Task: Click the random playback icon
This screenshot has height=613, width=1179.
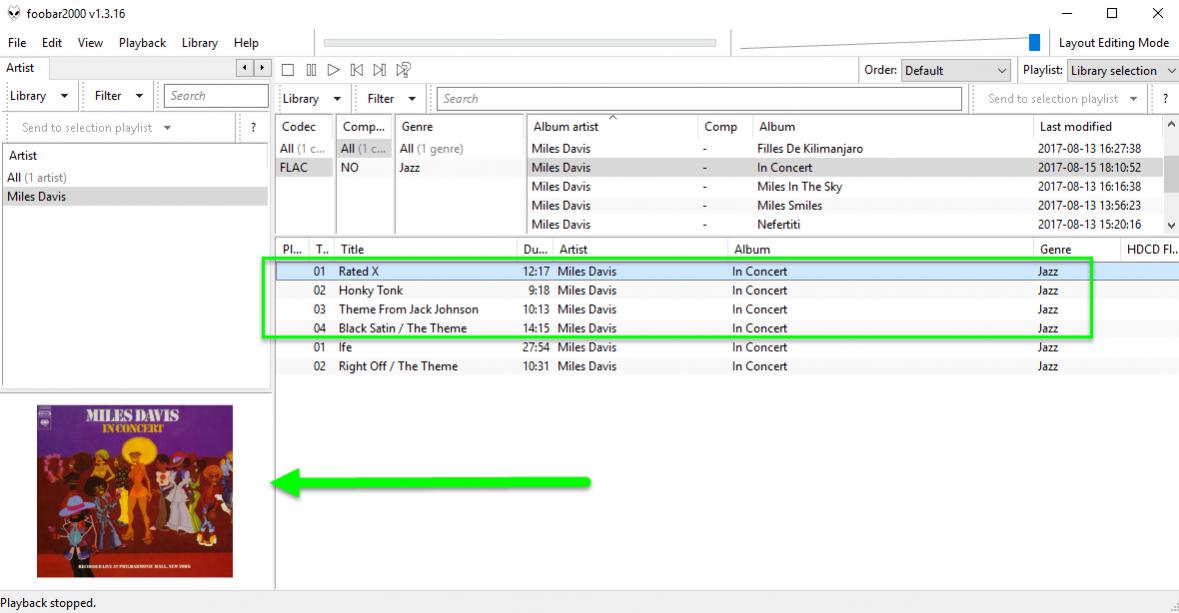Action: pos(403,70)
